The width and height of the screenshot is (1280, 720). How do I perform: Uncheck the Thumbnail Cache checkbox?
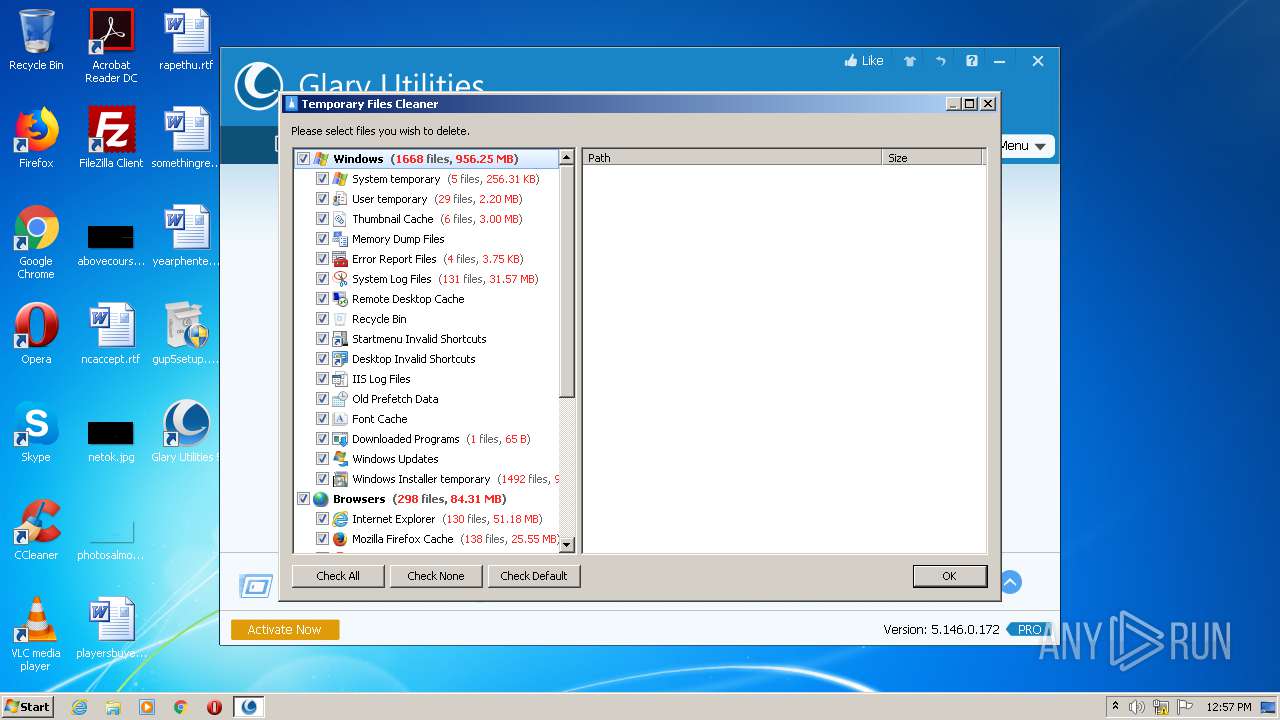[x=322, y=219]
